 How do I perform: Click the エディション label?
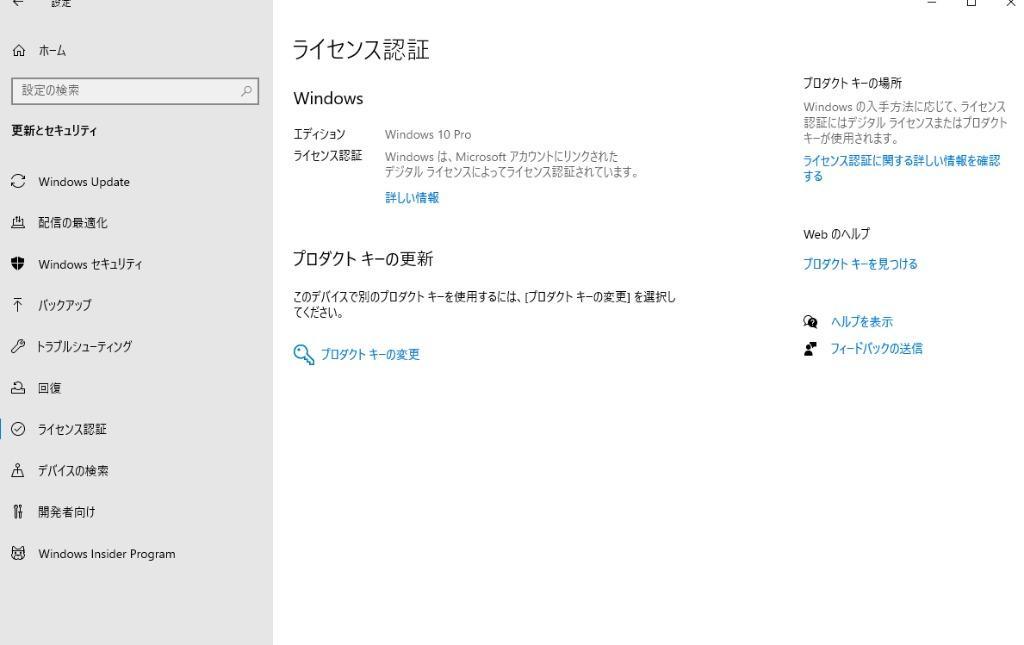point(319,134)
